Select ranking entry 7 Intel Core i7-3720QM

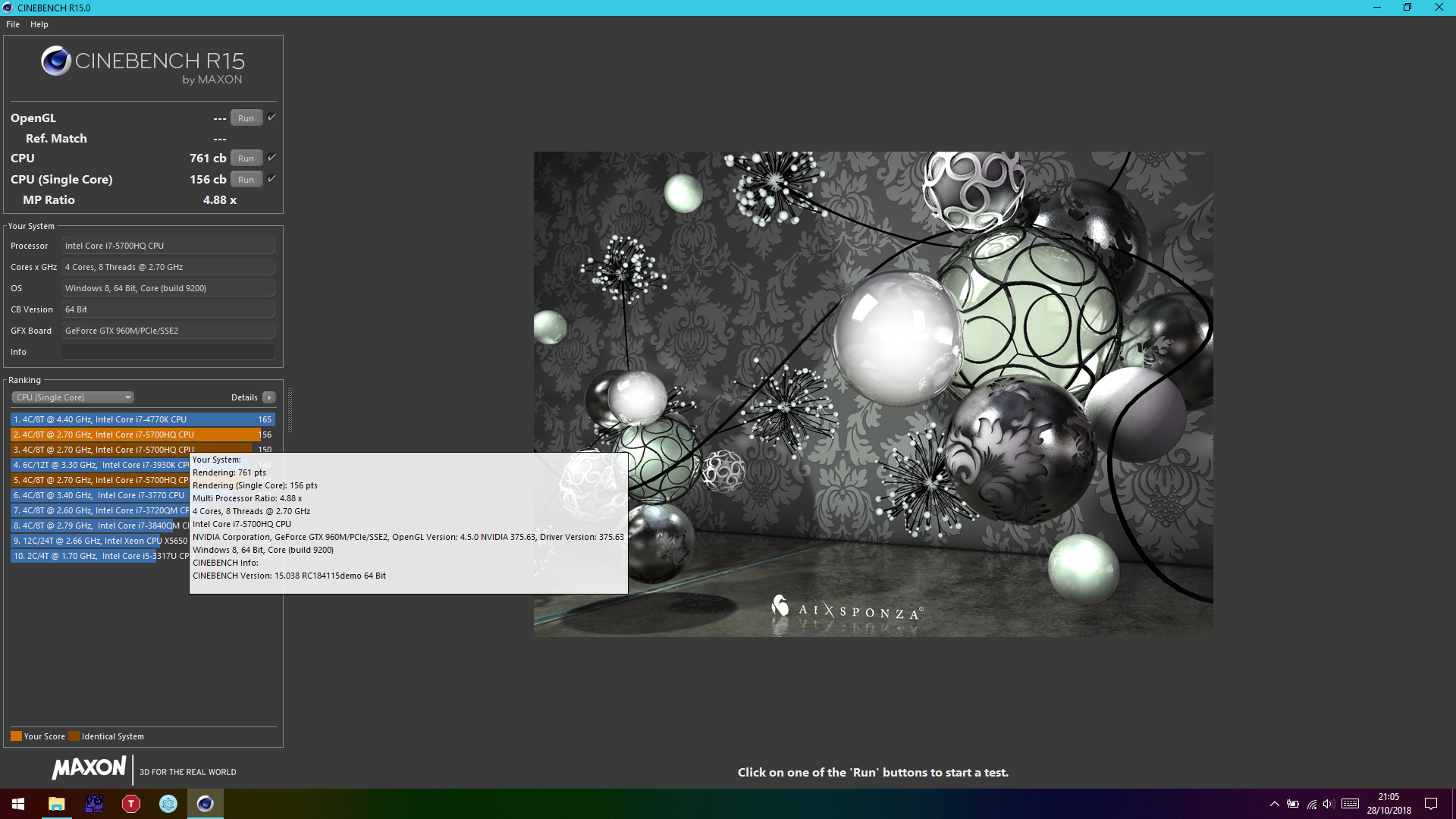click(x=99, y=510)
